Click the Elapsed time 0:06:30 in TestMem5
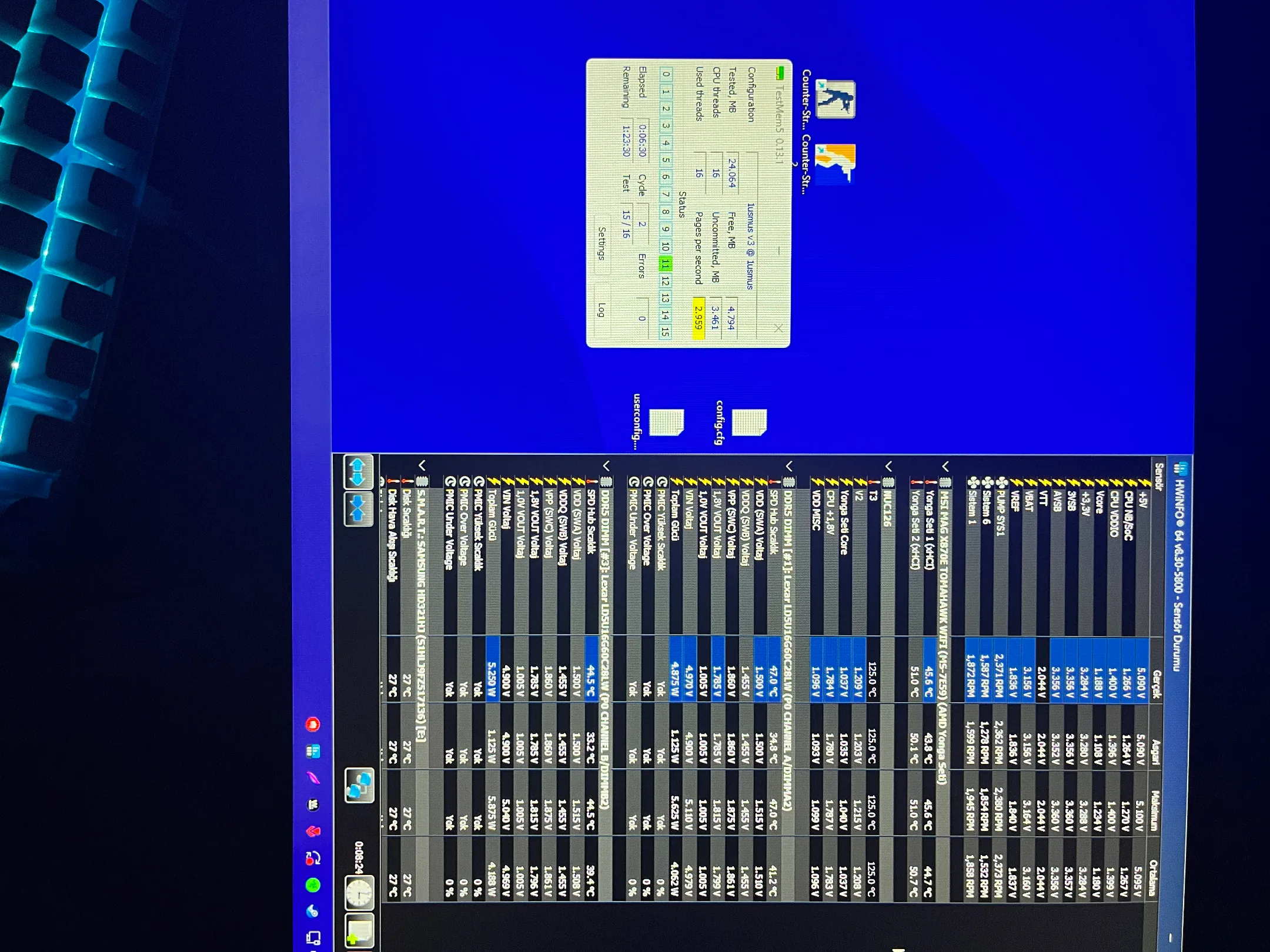The image size is (1270, 952). [x=642, y=140]
